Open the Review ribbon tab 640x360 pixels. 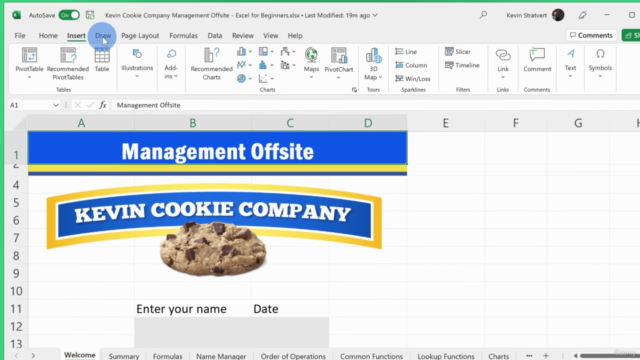coord(243,36)
